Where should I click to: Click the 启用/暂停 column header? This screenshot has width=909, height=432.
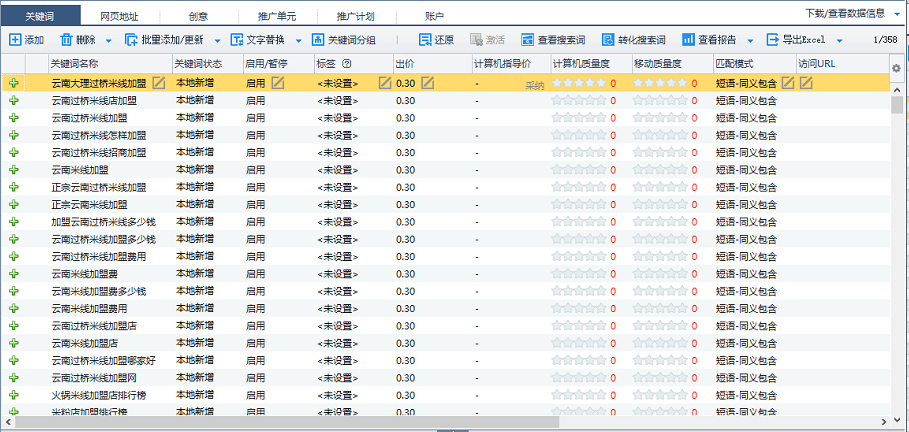pyautogui.click(x=278, y=64)
